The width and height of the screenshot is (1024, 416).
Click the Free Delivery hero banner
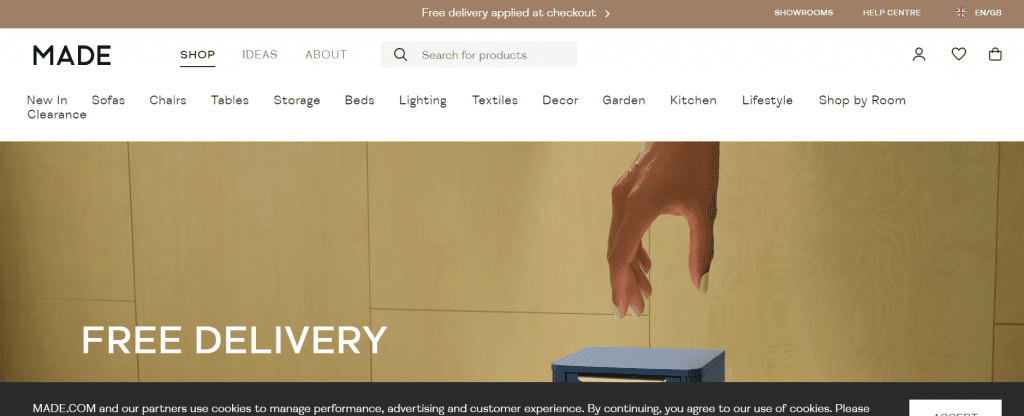(x=512, y=262)
